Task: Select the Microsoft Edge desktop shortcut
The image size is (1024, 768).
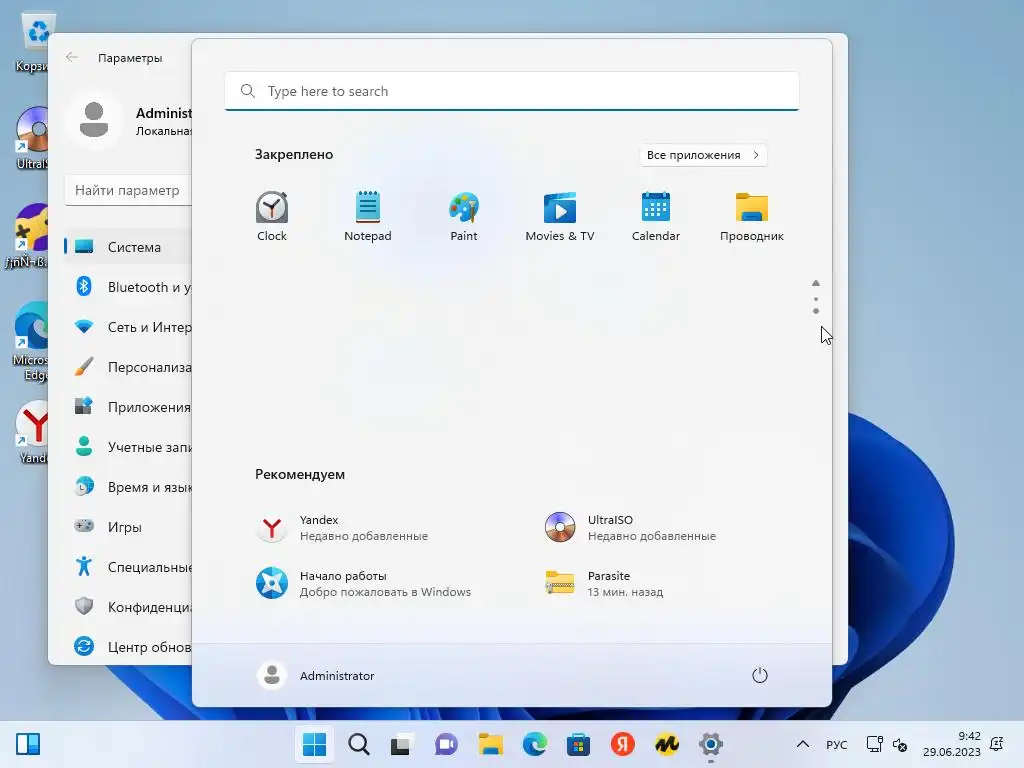Action: click(30, 341)
